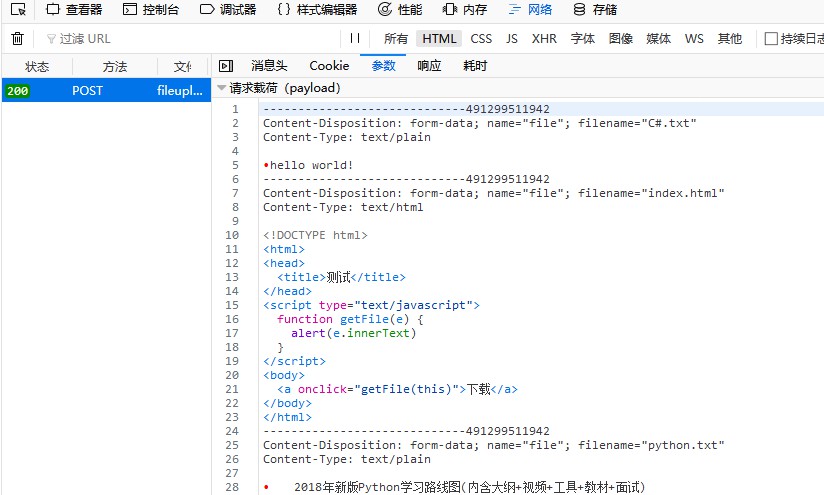Toggle the Other (其他) filter
The height and width of the screenshot is (495, 824).
tap(730, 39)
